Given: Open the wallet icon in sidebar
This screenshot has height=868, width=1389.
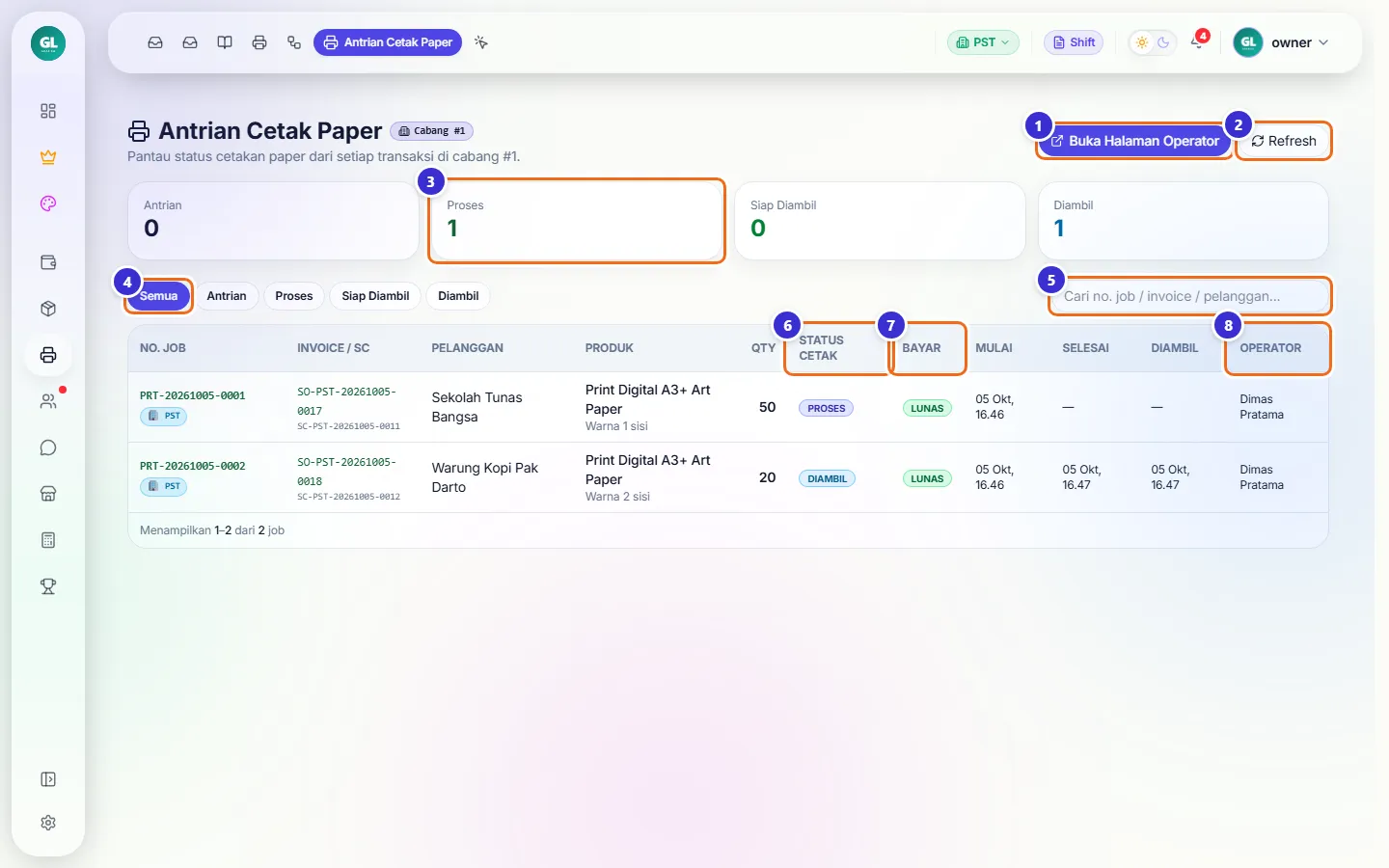Looking at the screenshot, I should pyautogui.click(x=48, y=262).
